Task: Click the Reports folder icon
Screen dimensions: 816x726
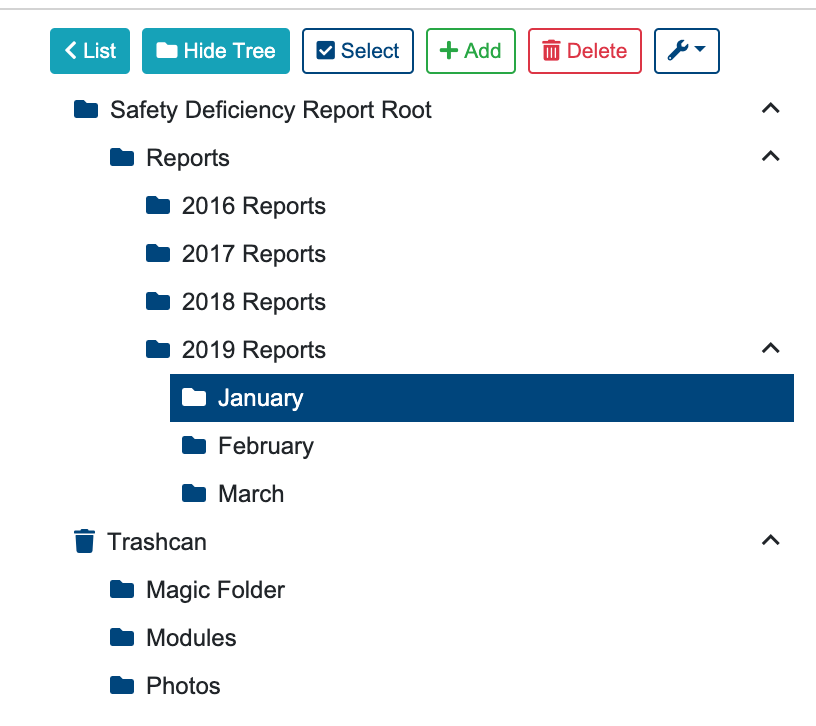Action: (x=122, y=157)
